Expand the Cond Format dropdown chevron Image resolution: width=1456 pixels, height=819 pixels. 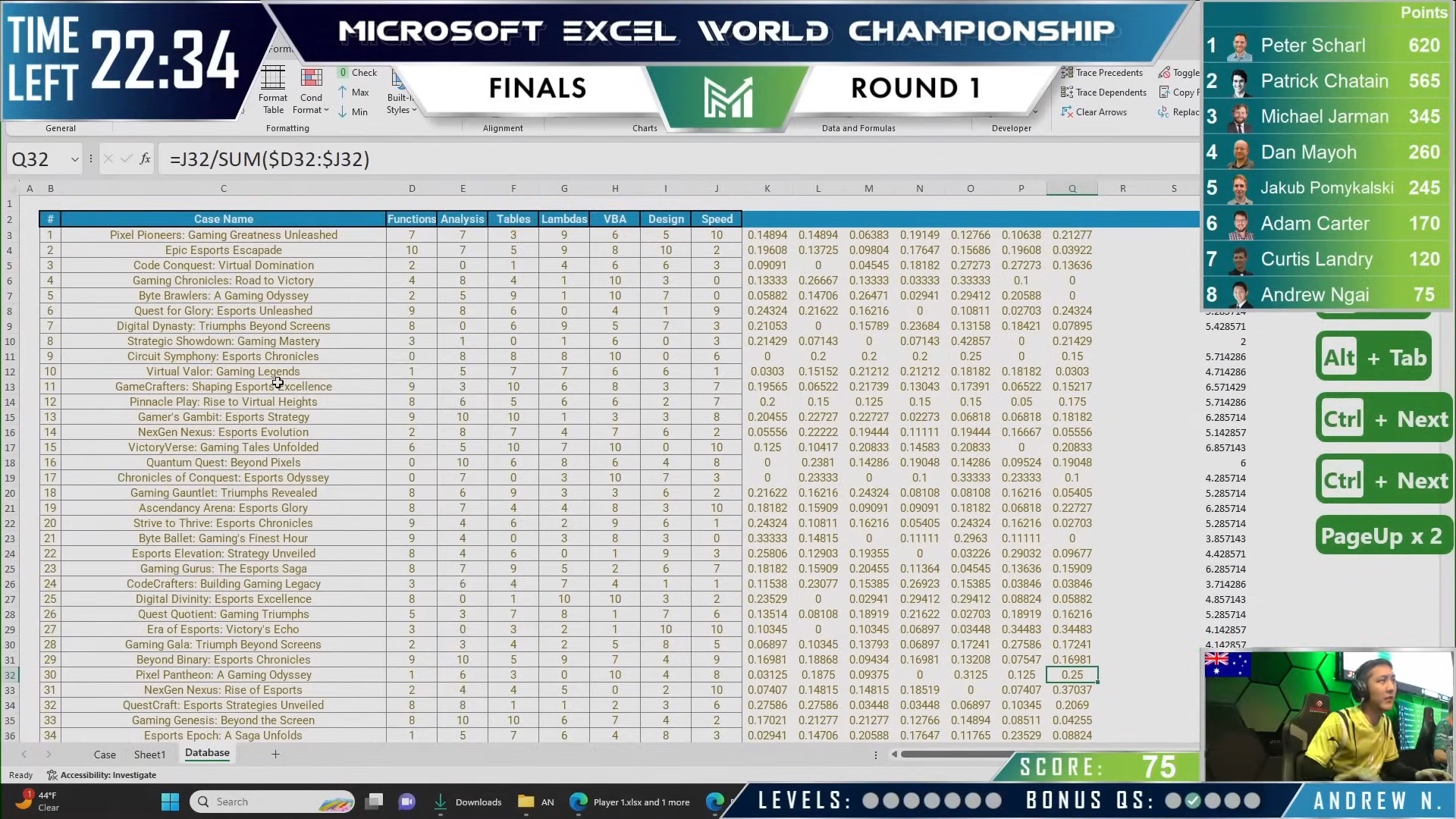tap(326, 110)
